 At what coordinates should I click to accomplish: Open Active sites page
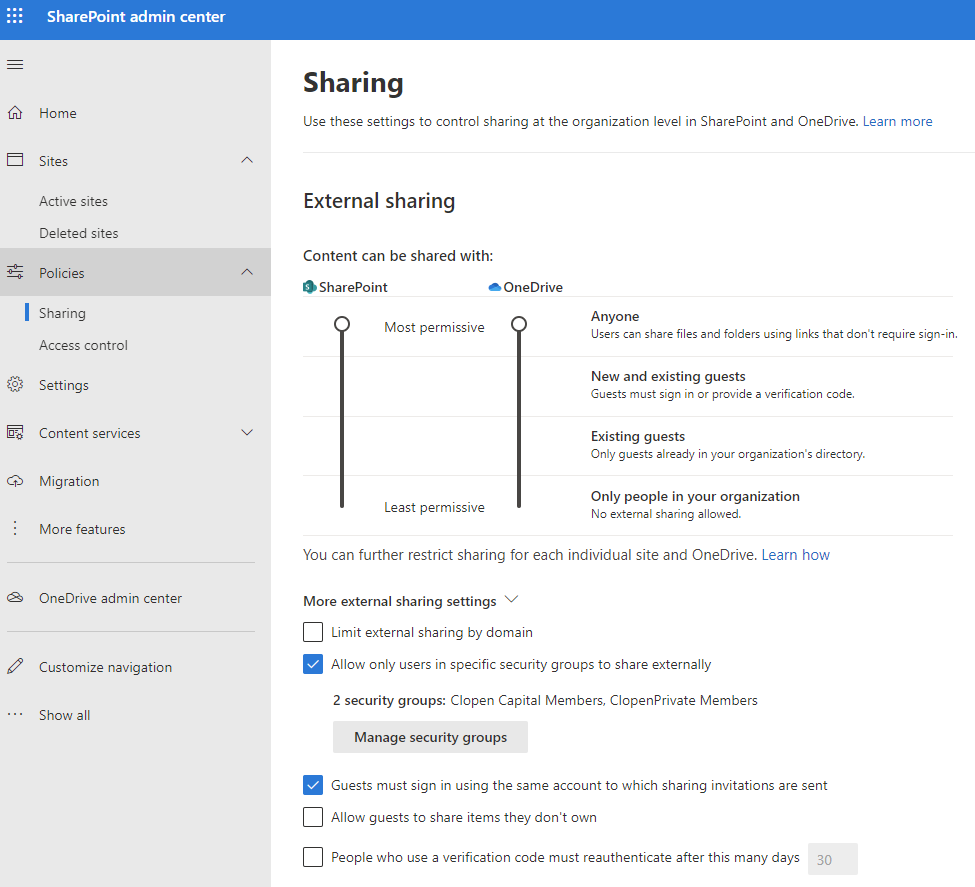coord(73,201)
